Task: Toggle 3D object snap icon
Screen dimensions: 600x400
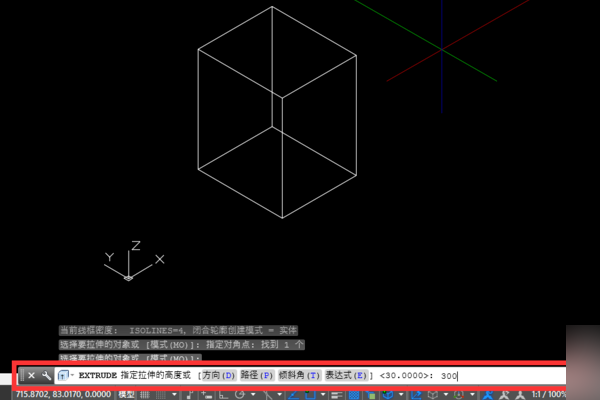Action: (388, 395)
